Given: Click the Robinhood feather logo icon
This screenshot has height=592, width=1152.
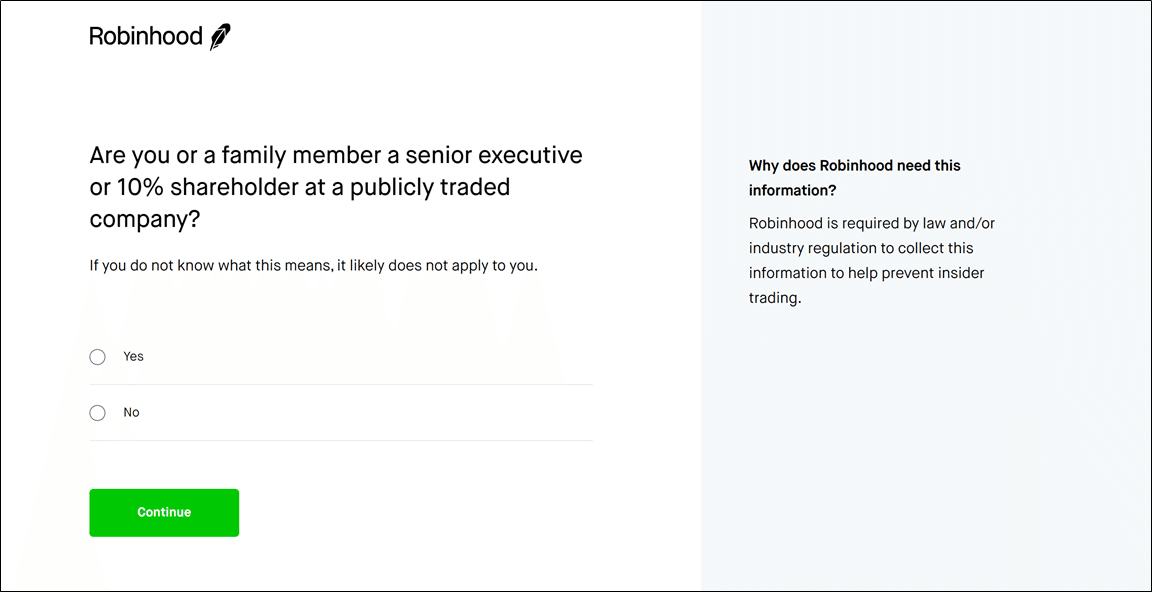Looking at the screenshot, I should coord(220,37).
